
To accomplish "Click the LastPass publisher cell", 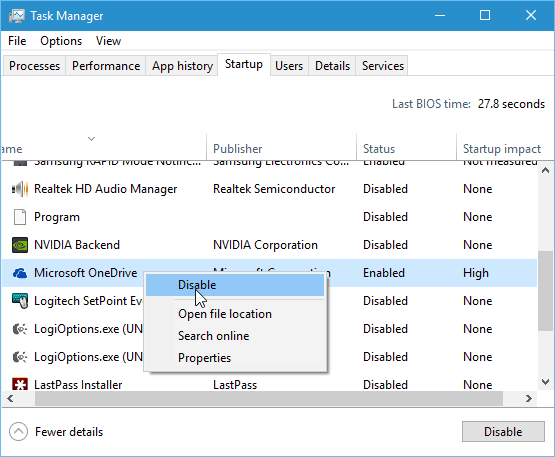I will (x=235, y=384).
